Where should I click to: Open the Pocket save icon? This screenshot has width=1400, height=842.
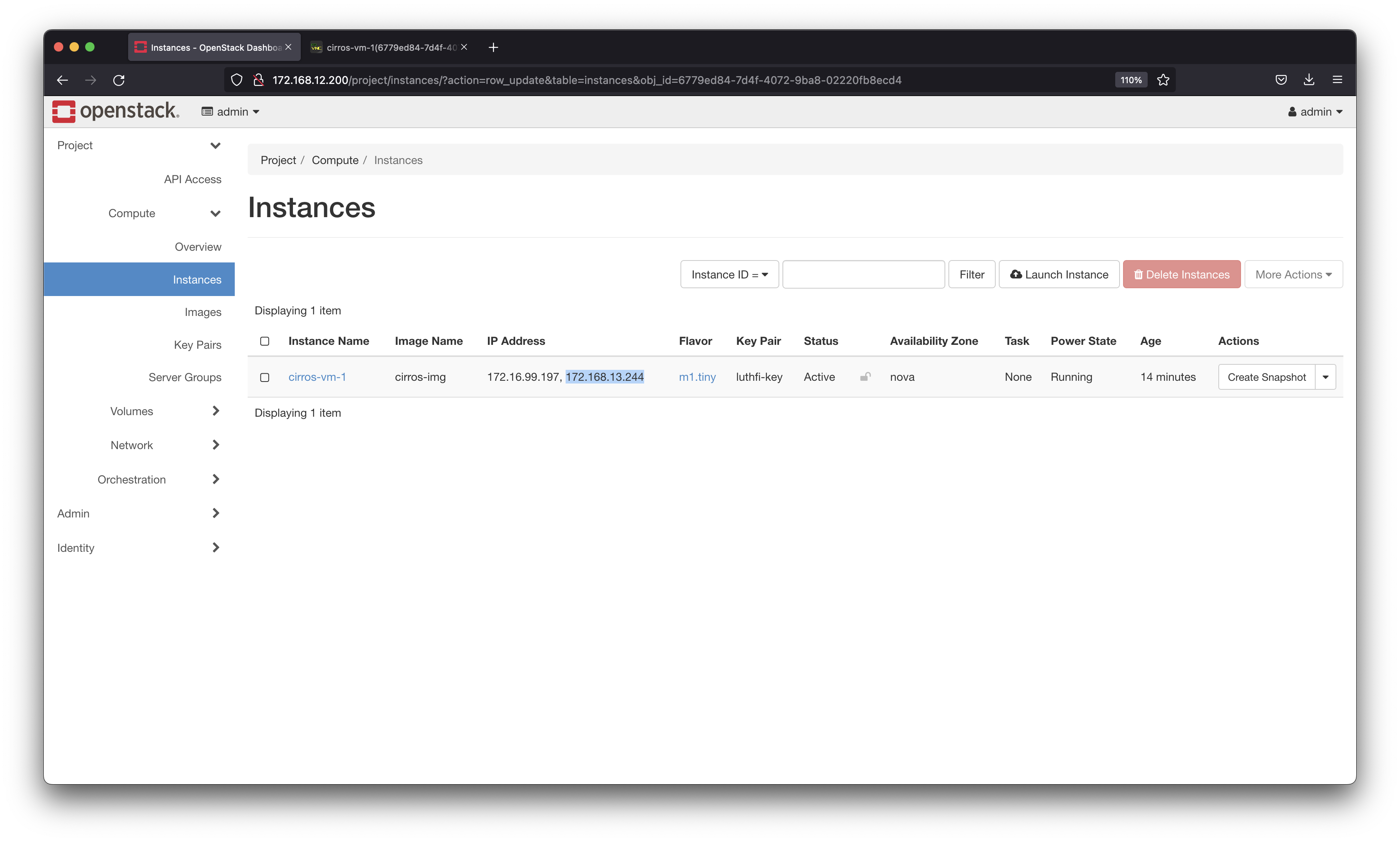pyautogui.click(x=1281, y=80)
